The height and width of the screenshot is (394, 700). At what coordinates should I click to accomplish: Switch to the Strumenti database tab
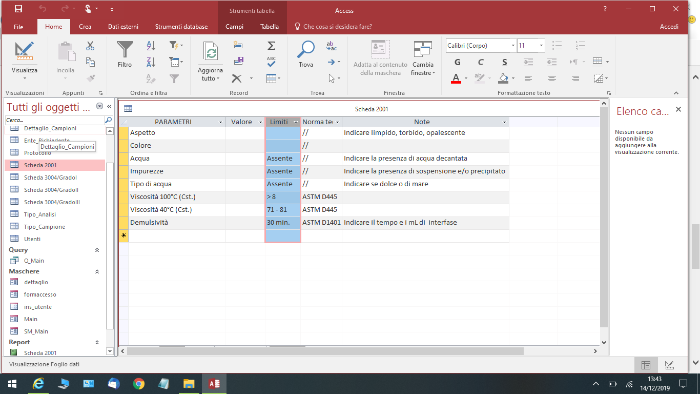coord(181,27)
